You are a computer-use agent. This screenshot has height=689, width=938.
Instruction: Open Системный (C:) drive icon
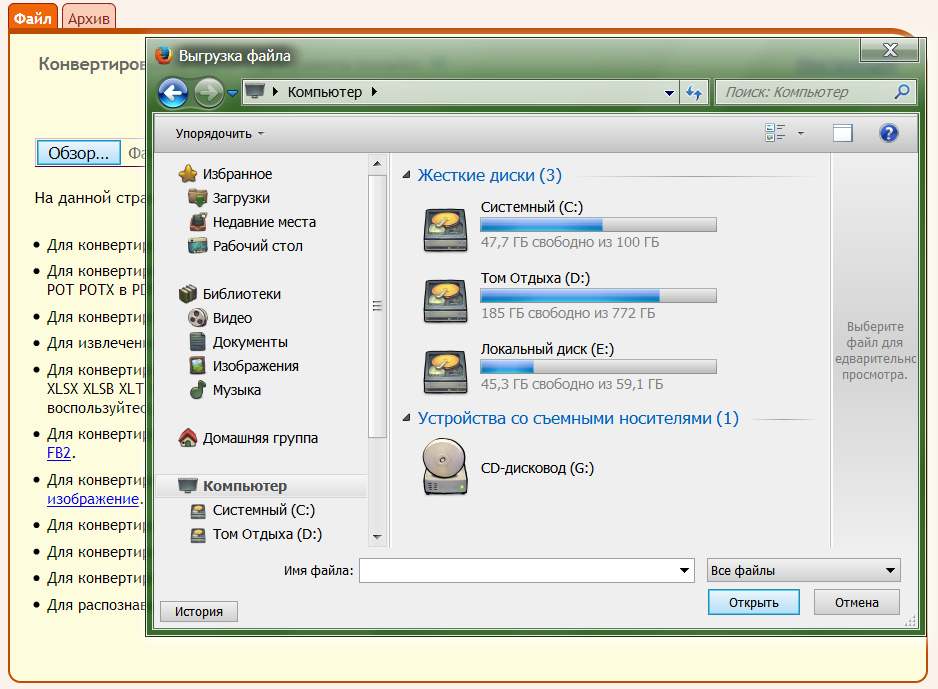click(x=444, y=229)
